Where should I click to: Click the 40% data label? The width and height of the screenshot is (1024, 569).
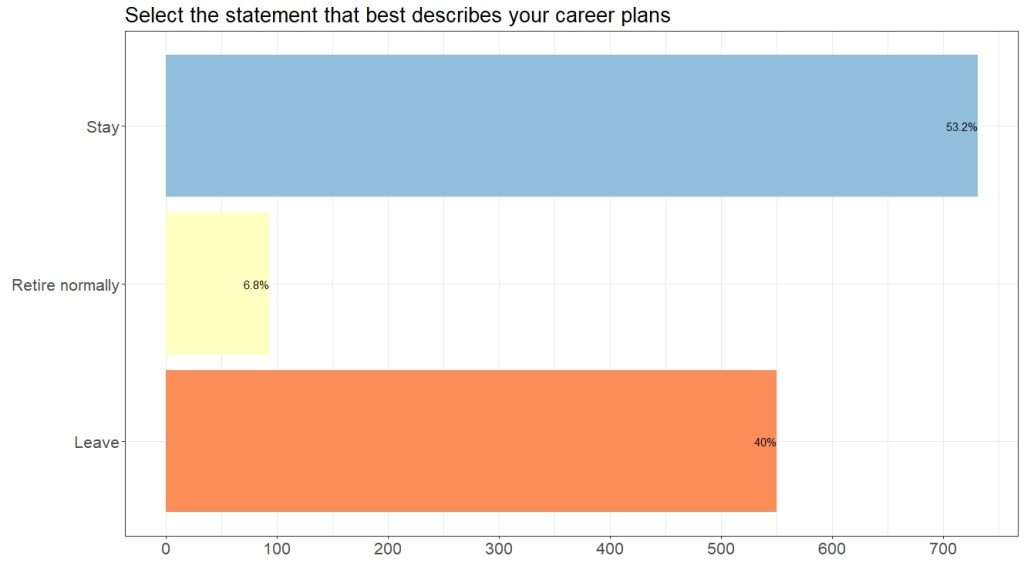point(765,442)
